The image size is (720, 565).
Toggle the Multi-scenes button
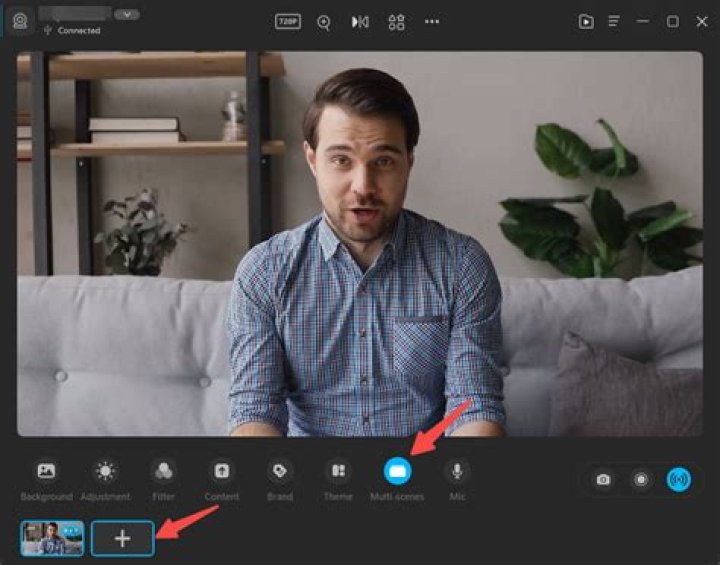(x=397, y=471)
